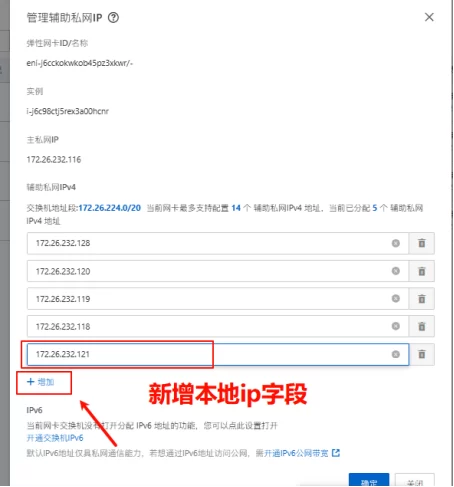The height and width of the screenshot is (487, 454).
Task: Focus the 172.26.232.121 input field
Action: click(218, 354)
